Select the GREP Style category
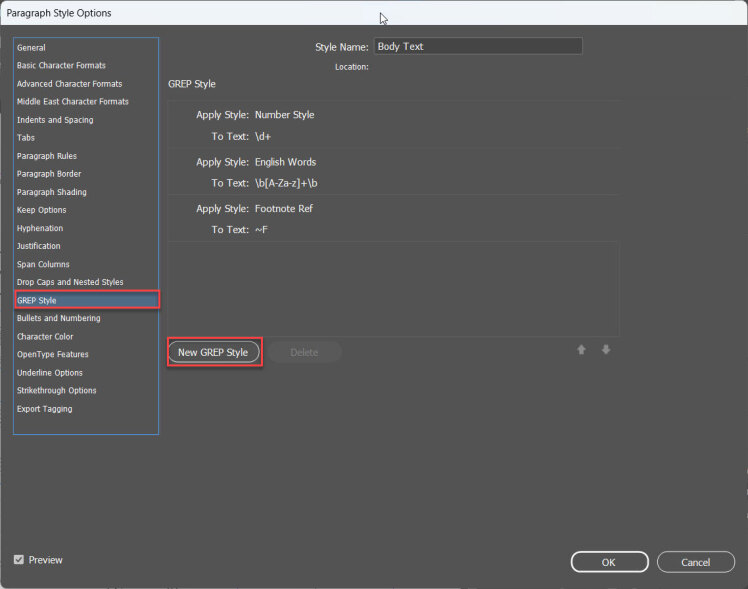Image resolution: width=748 pixels, height=589 pixels. [x=87, y=300]
